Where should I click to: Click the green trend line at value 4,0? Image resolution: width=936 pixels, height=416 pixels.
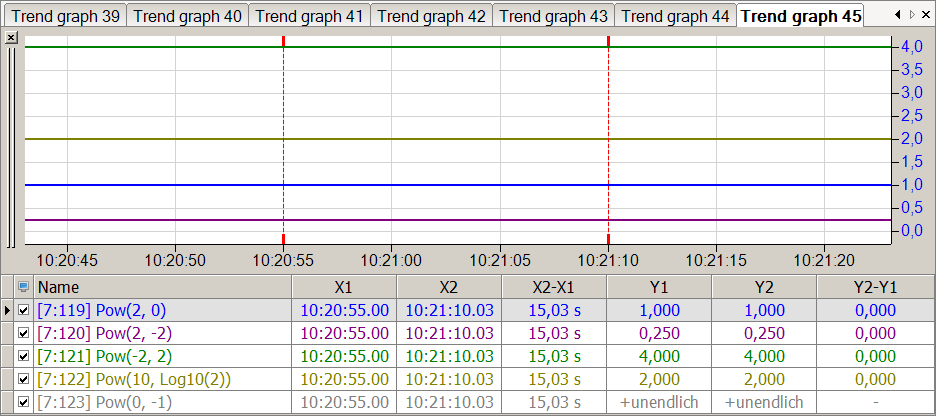(x=458, y=47)
